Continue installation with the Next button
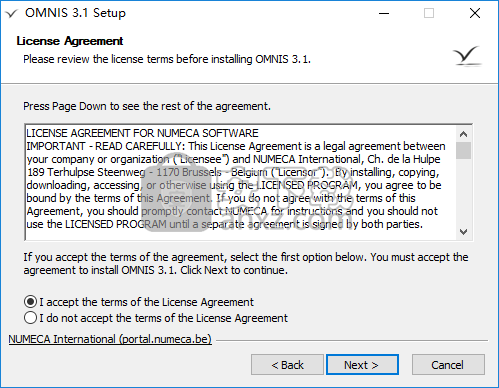Viewport: 499px width, 388px height. click(362, 365)
